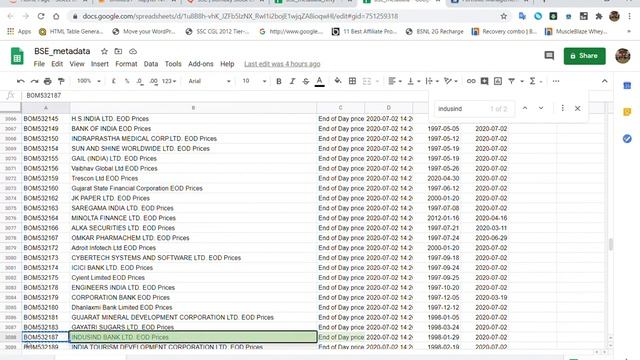Select cell ICICI BANK LTD. EOD Prices
This screenshot has height=360, width=640.
click(193, 268)
